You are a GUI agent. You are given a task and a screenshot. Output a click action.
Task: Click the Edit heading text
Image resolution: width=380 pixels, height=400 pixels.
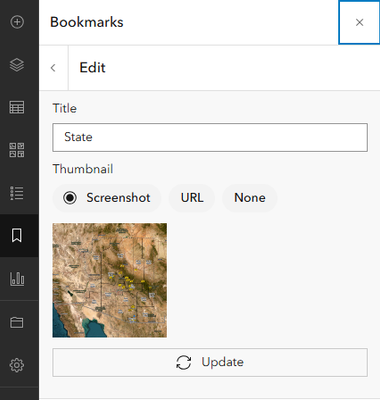[x=92, y=68]
